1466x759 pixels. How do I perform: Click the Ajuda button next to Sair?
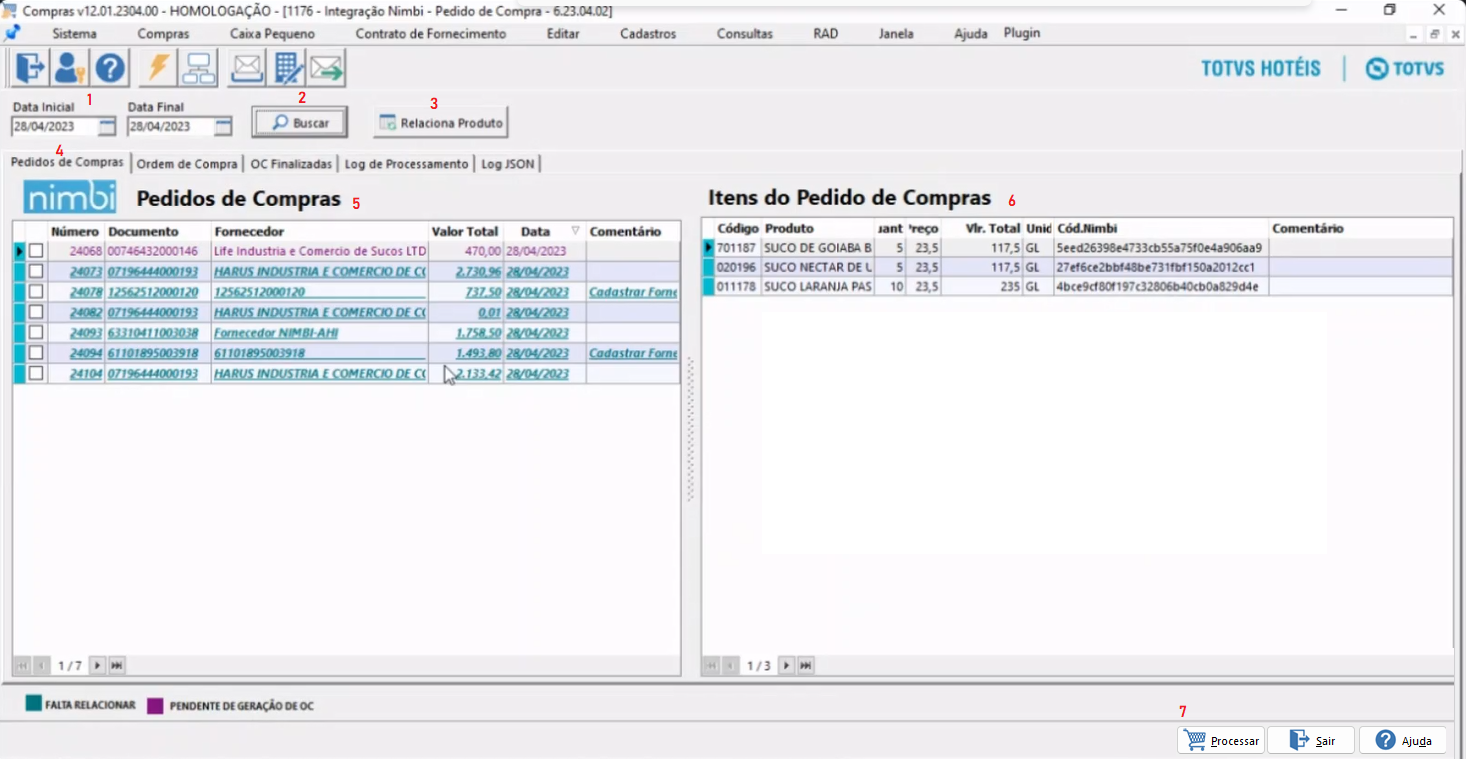1403,740
